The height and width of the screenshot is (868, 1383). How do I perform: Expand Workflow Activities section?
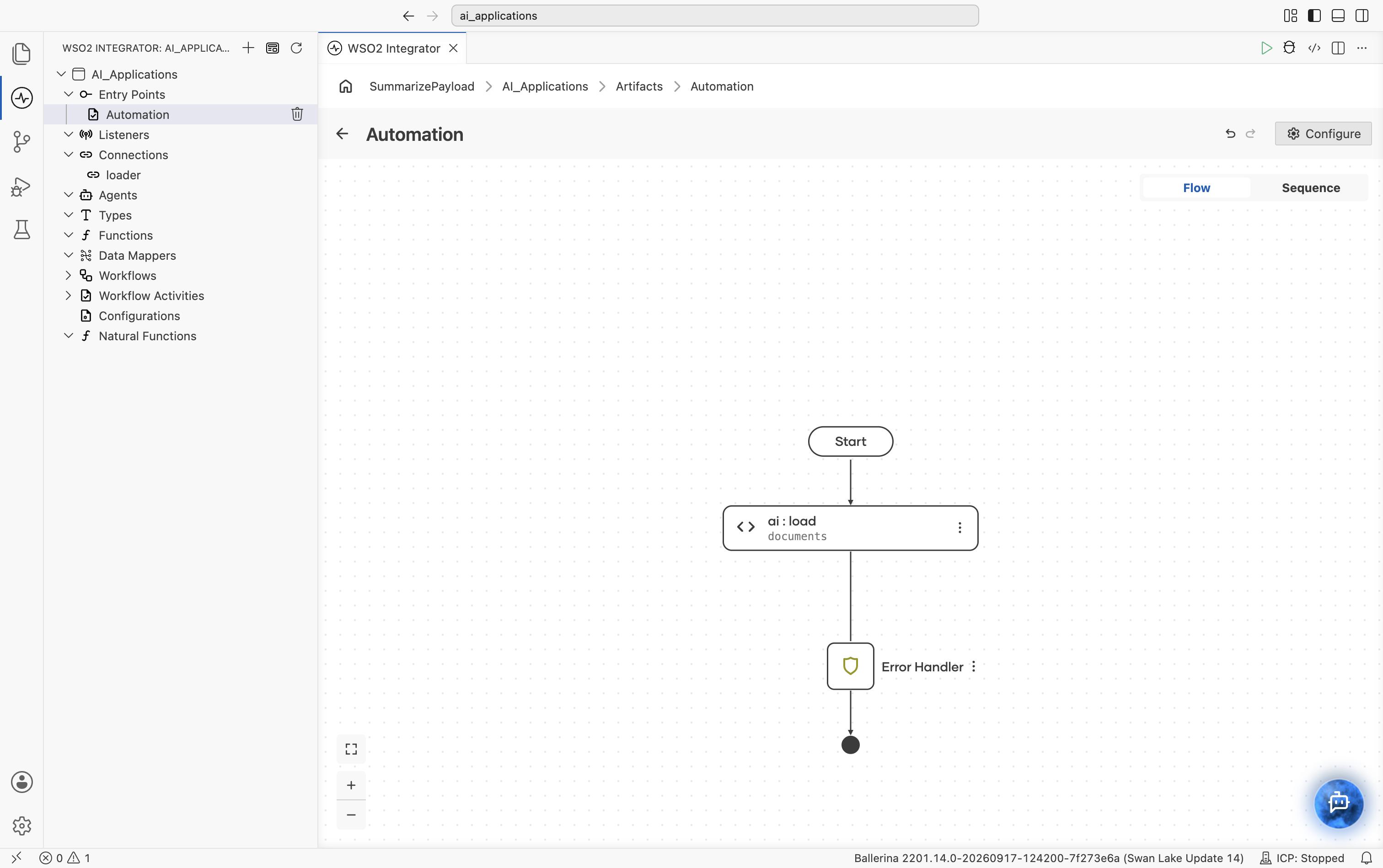pyautogui.click(x=68, y=295)
